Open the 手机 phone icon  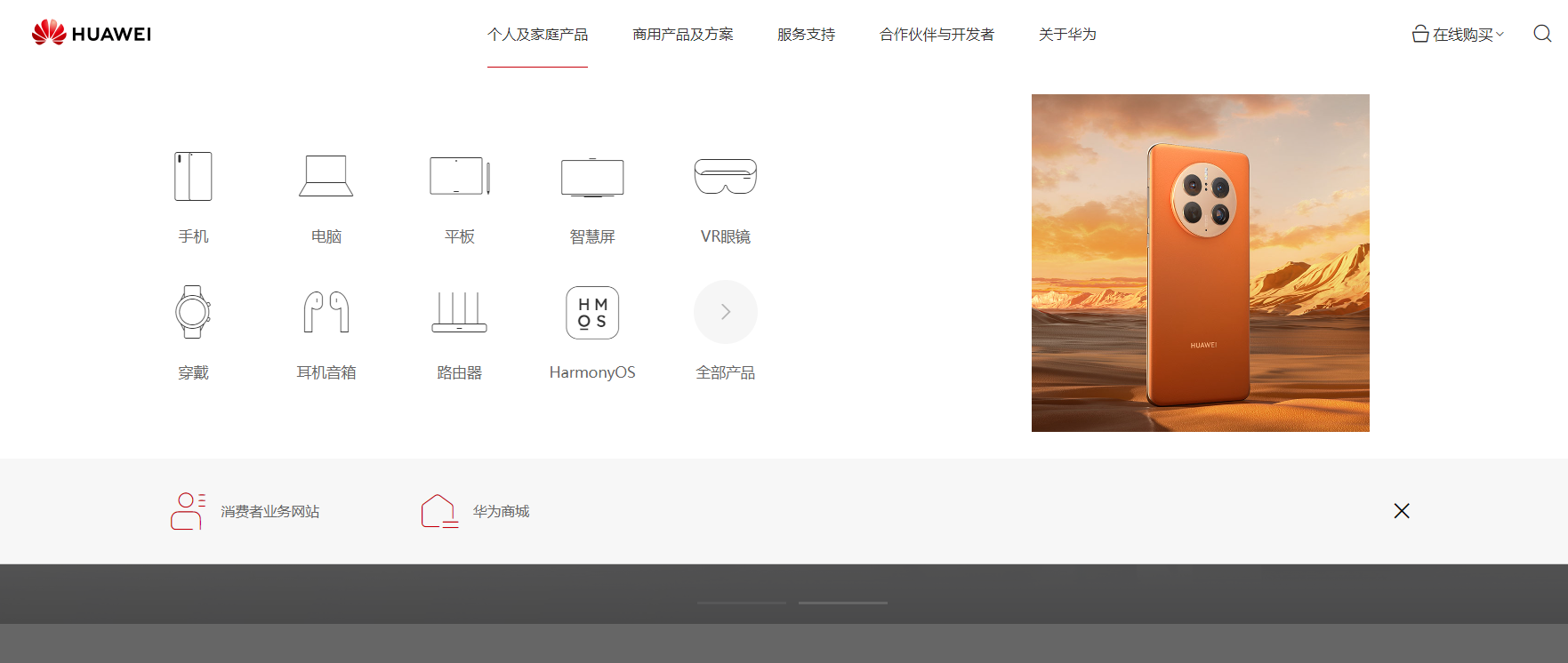(193, 176)
